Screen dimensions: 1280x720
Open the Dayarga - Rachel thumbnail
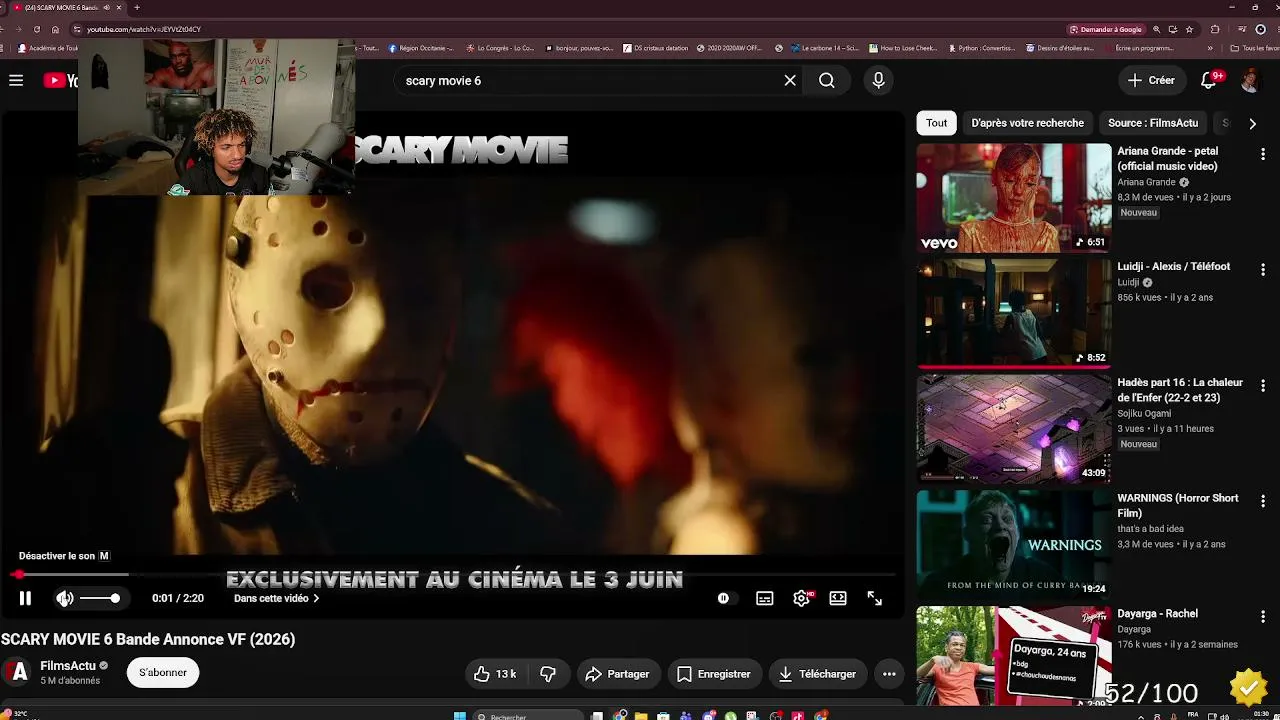(1014, 657)
